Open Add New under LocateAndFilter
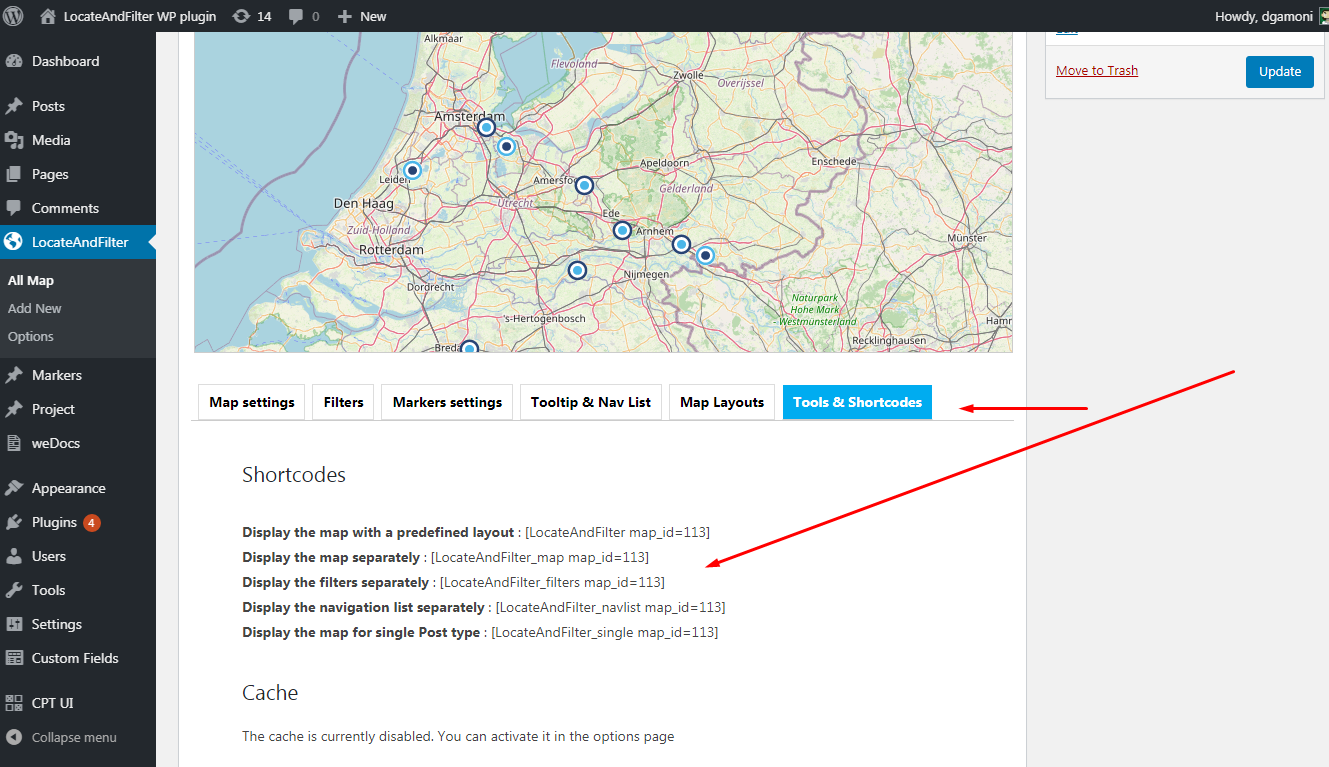1329x767 pixels. [35, 308]
